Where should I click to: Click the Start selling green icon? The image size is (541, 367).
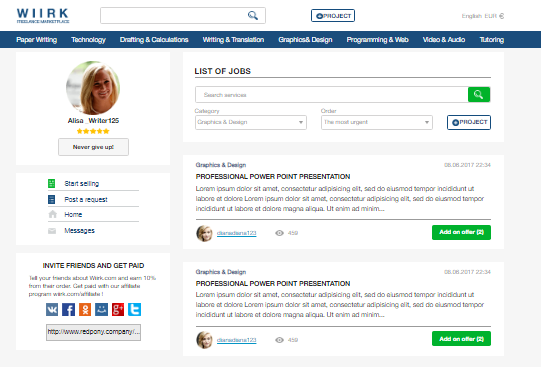[x=51, y=184]
